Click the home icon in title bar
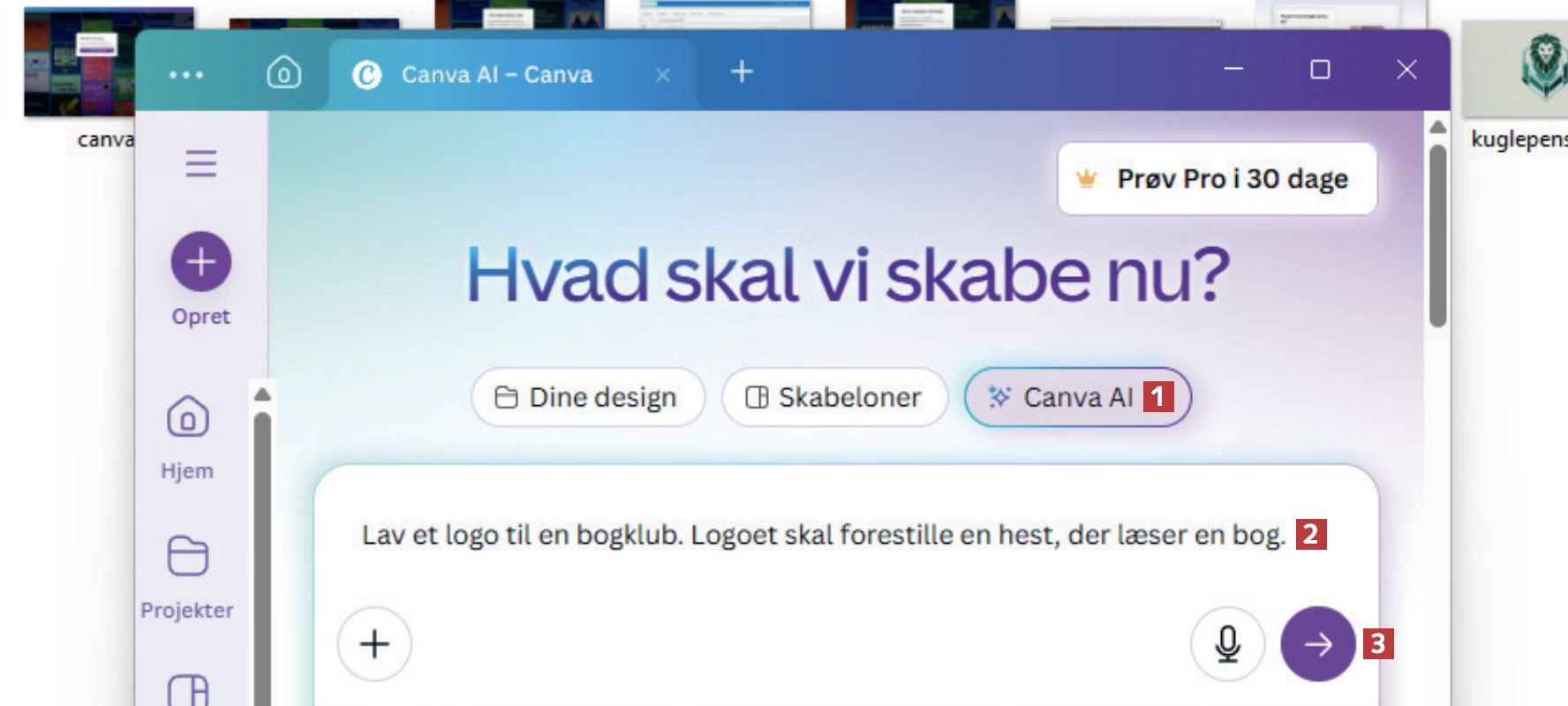The image size is (1568, 706). 283,72
